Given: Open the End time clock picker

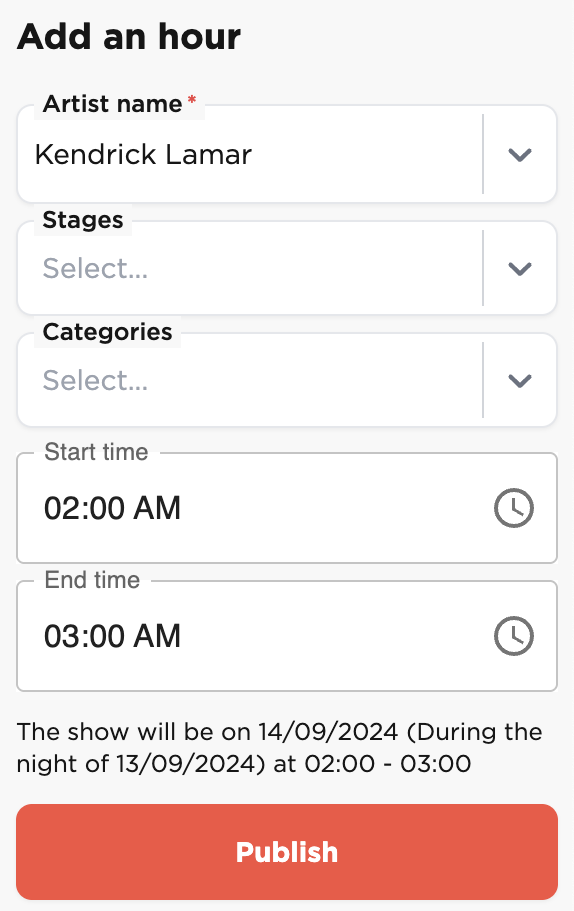Looking at the screenshot, I should tap(514, 636).
